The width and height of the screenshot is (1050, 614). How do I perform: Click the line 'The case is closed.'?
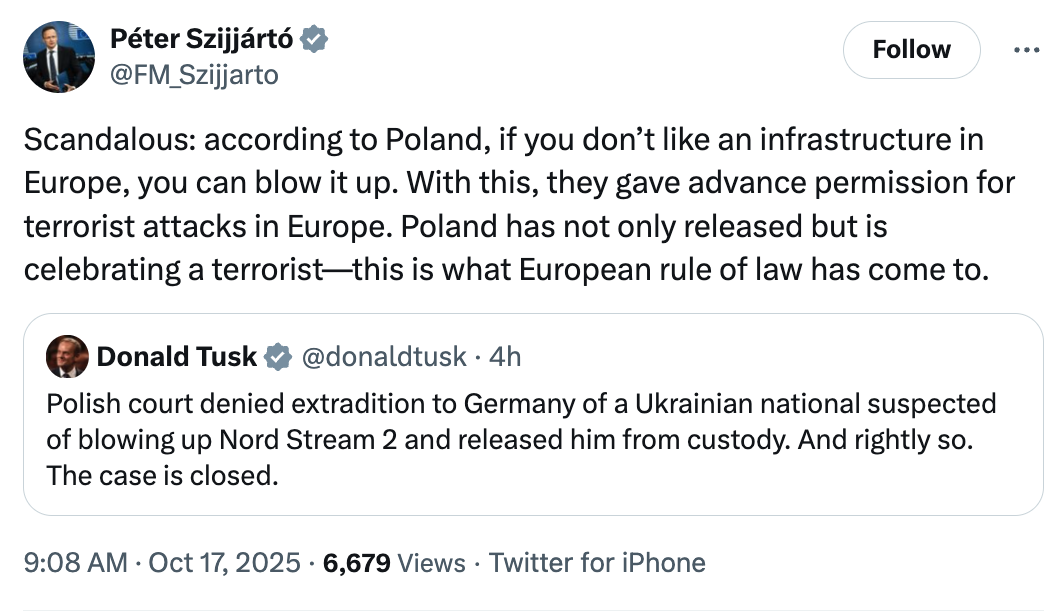tap(162, 475)
